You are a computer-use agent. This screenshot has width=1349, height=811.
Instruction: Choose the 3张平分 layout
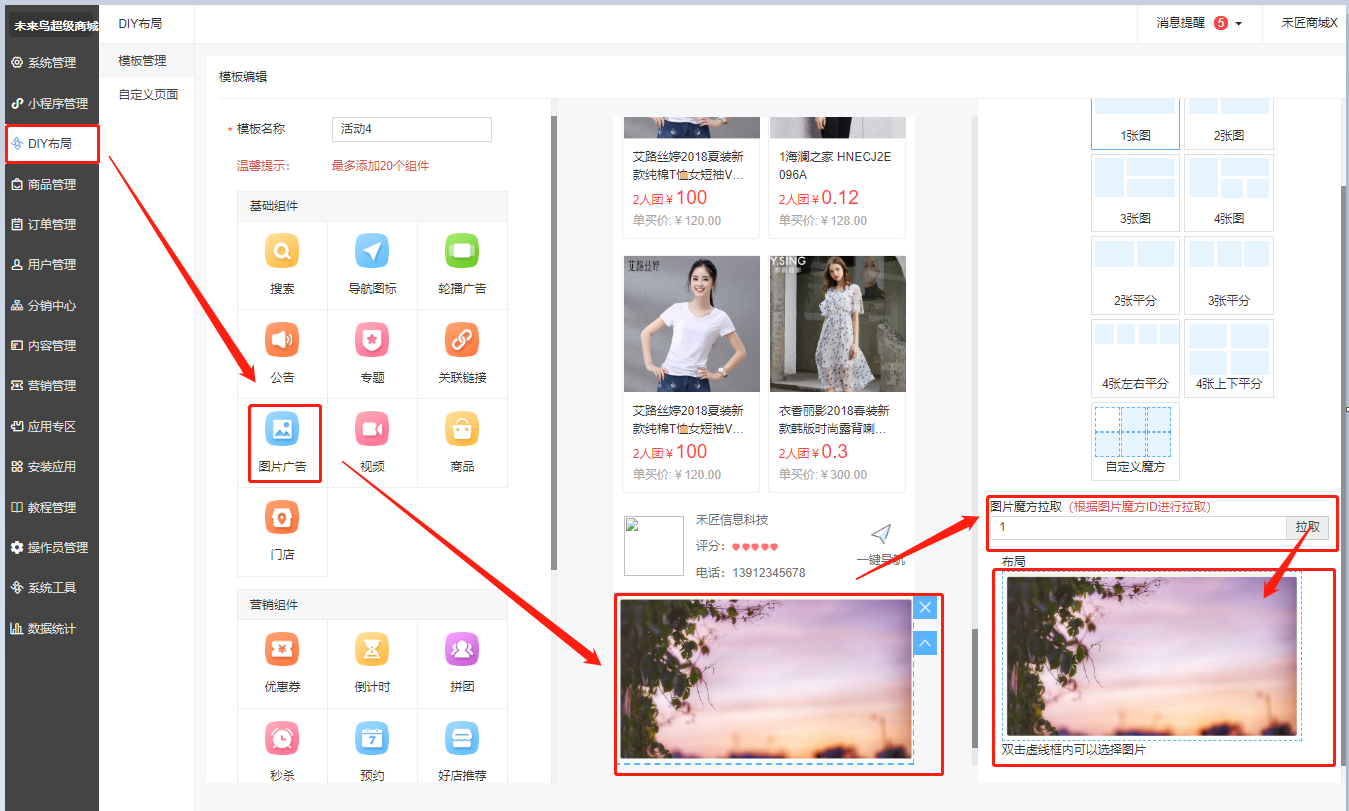click(x=1228, y=275)
